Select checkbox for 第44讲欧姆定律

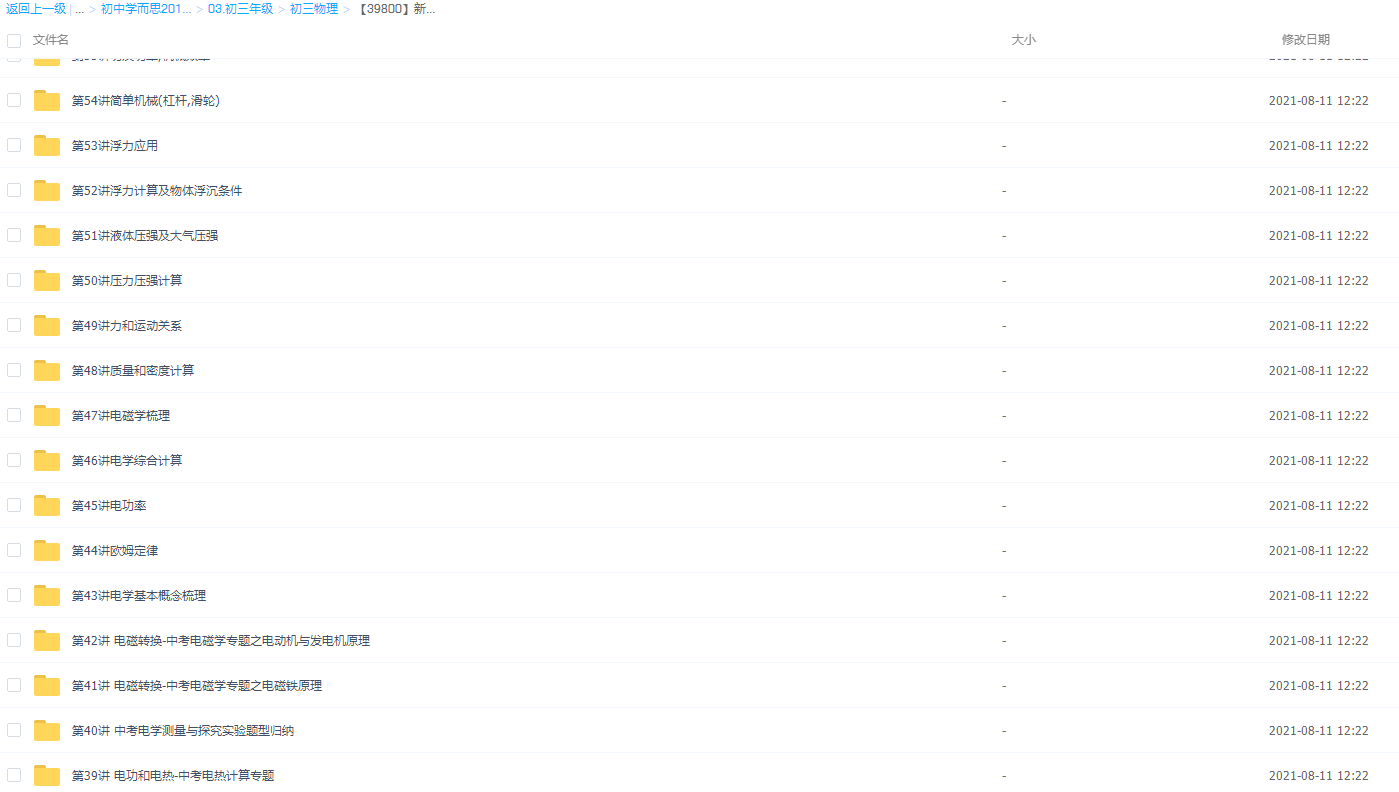[x=14, y=550]
